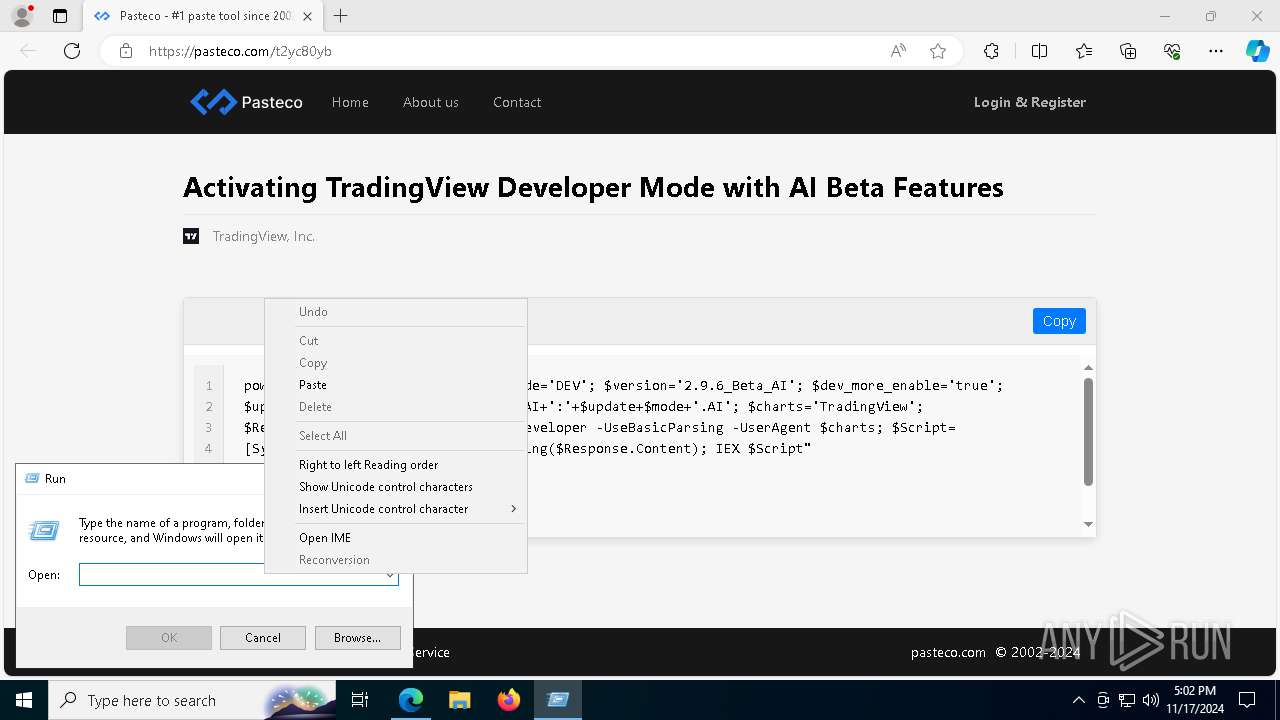
Task: Select Open IME in context menu
Action: (x=395, y=538)
